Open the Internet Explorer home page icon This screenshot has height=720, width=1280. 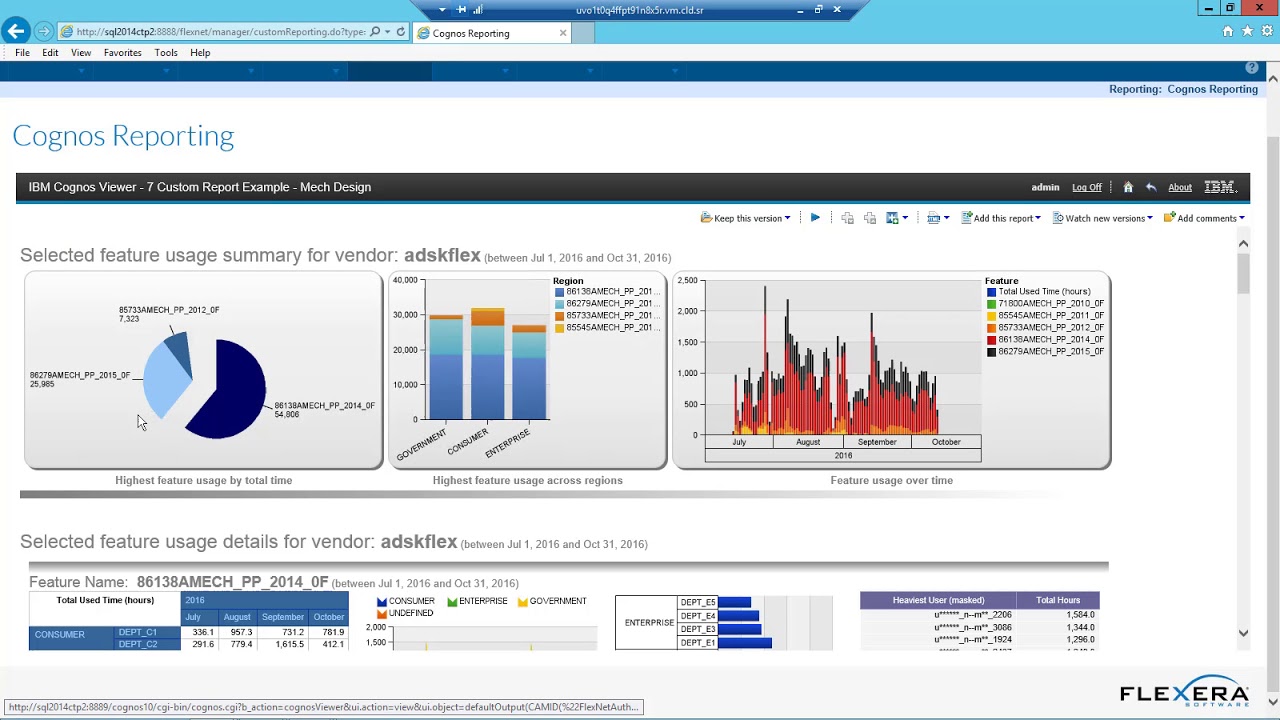(x=1228, y=31)
